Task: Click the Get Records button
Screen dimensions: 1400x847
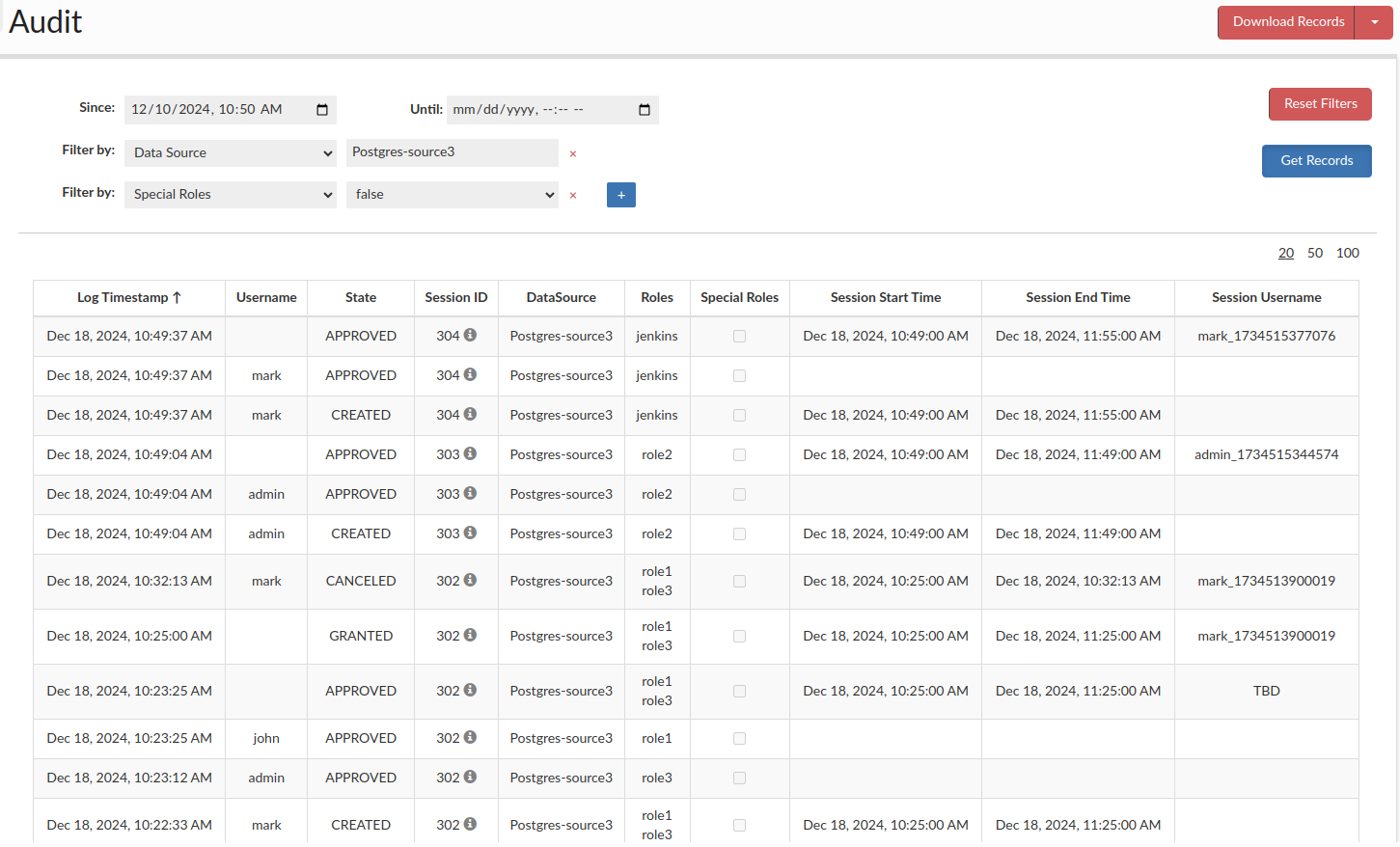Action: pyautogui.click(x=1316, y=161)
